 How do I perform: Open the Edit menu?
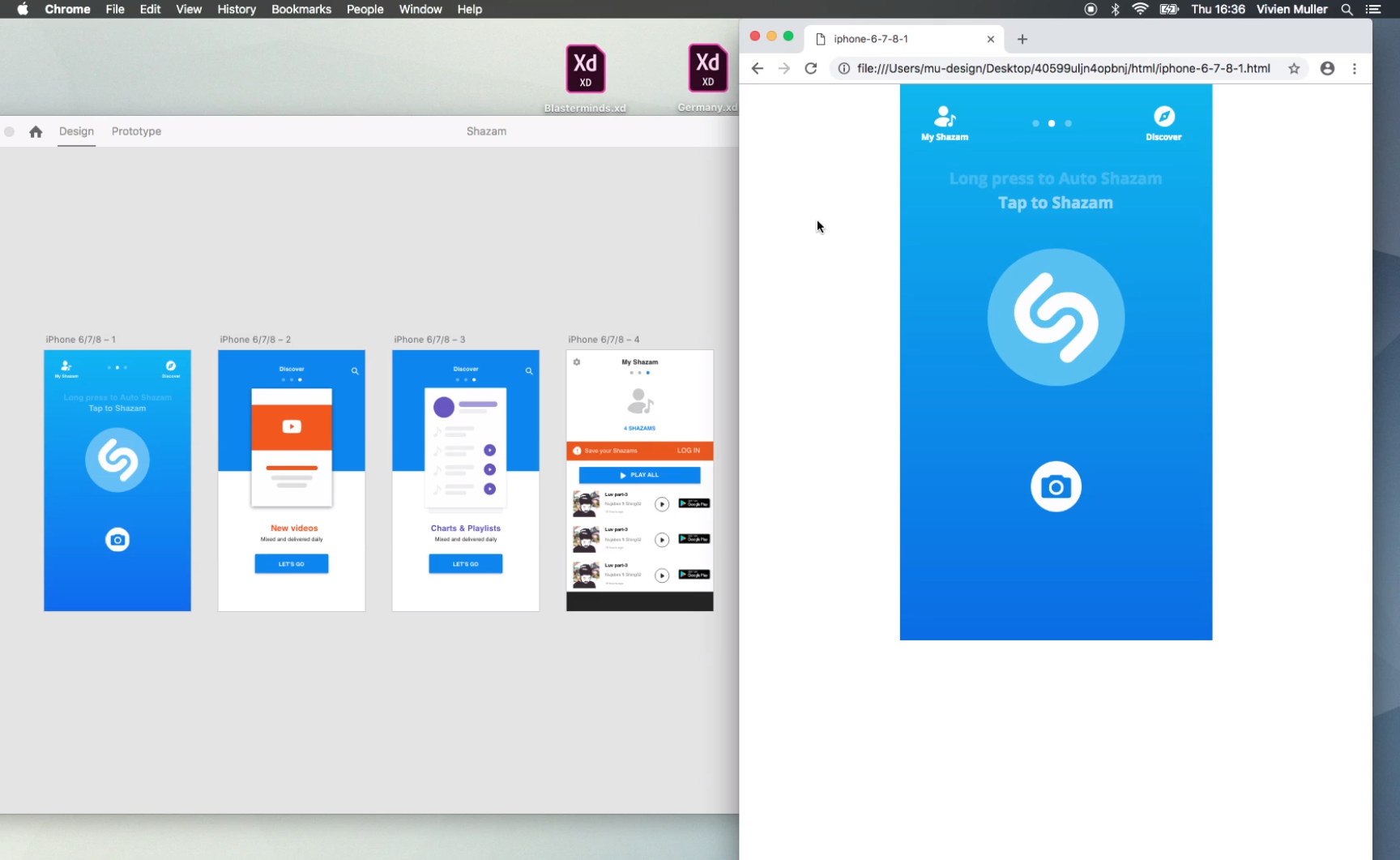click(150, 9)
